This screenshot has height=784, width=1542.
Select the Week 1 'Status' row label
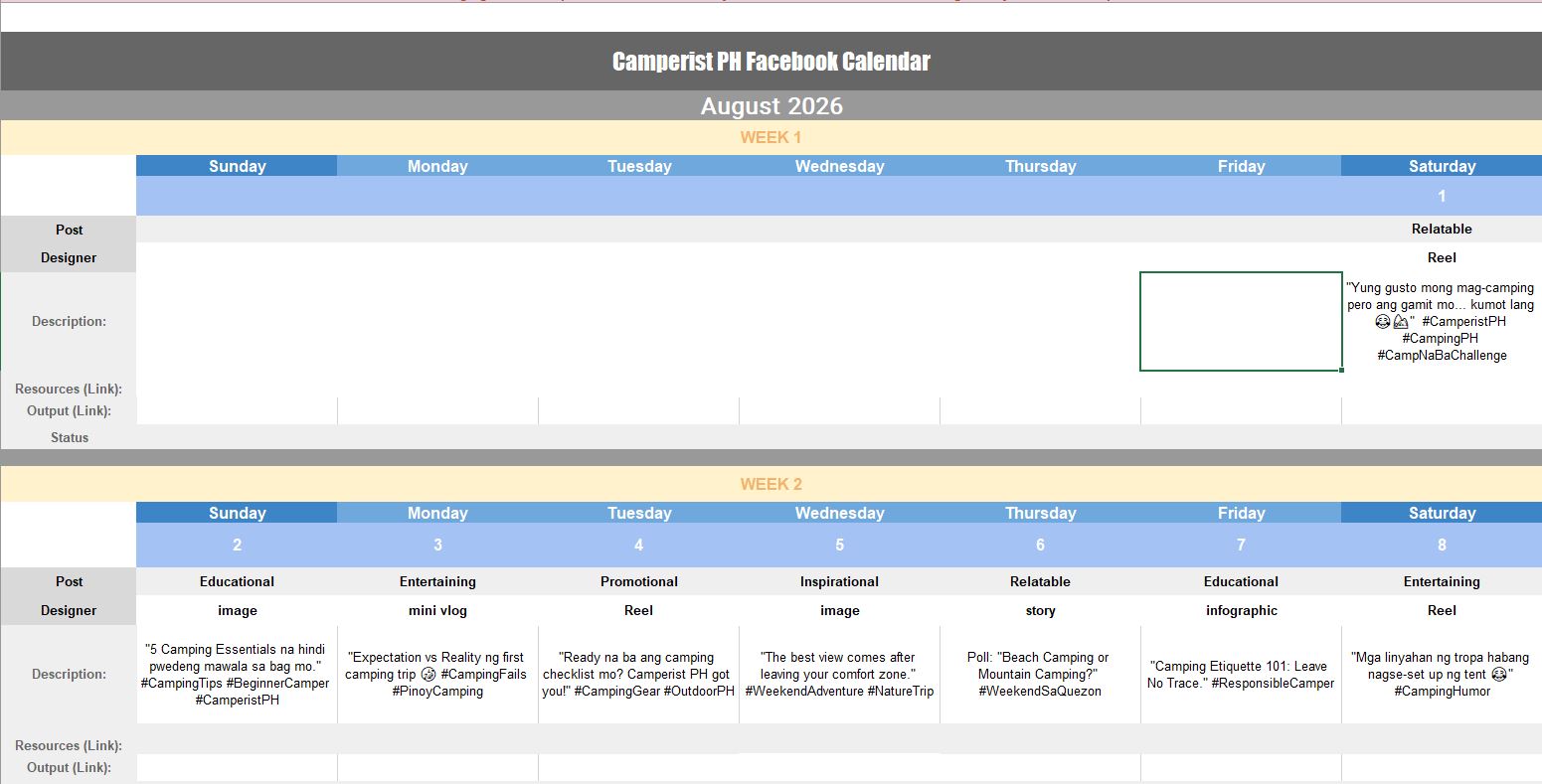click(69, 437)
